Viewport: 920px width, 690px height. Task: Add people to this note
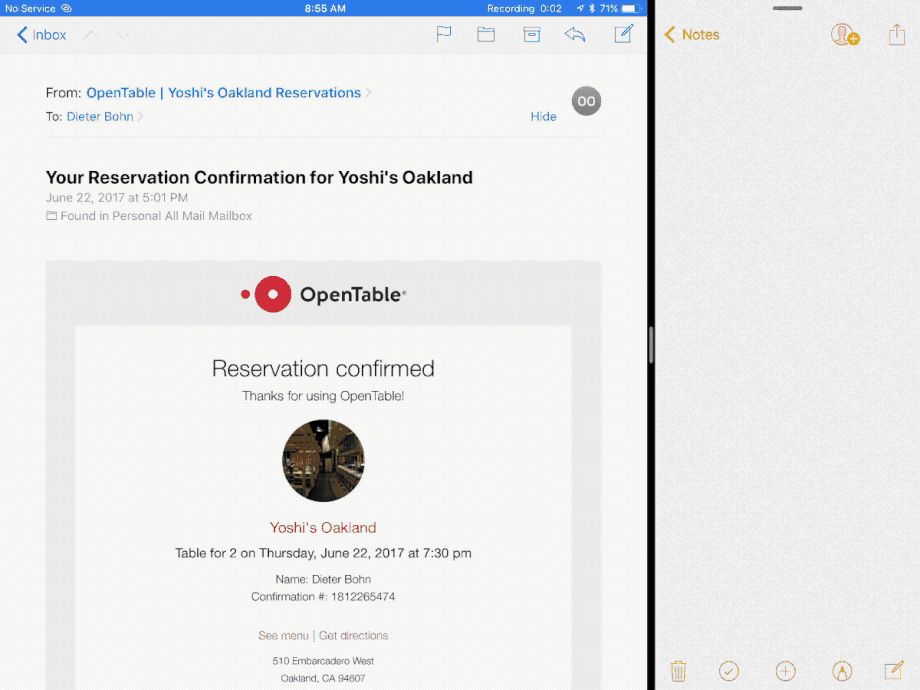[845, 35]
